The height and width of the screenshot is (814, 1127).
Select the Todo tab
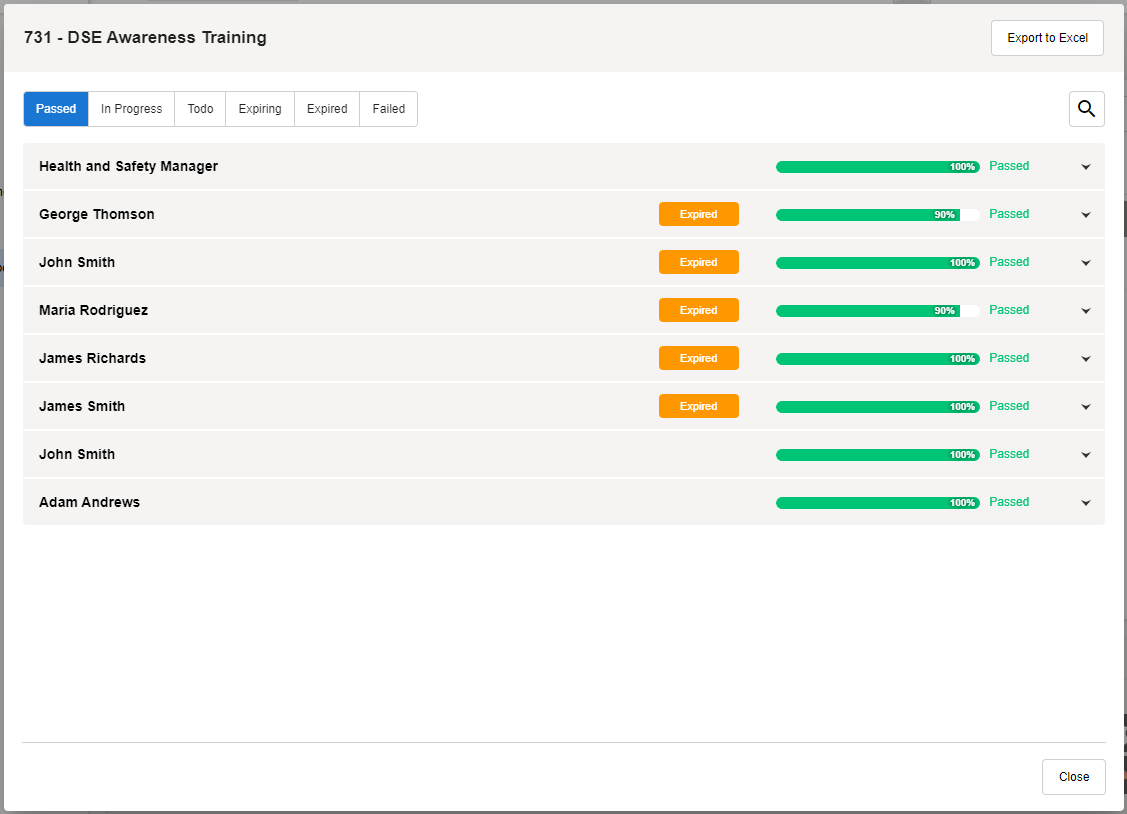pyautogui.click(x=200, y=109)
